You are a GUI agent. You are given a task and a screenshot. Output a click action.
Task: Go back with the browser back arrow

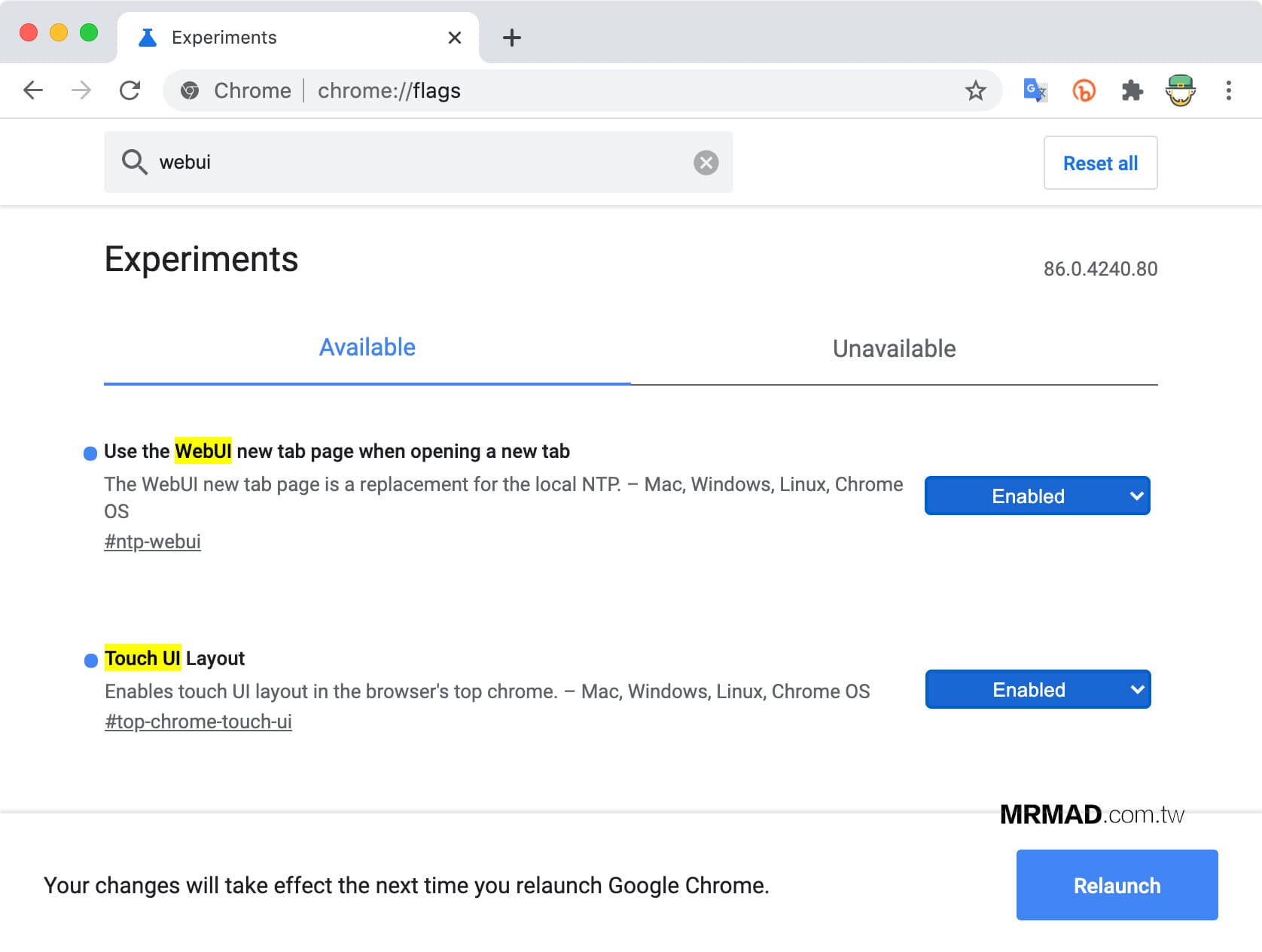tap(33, 90)
